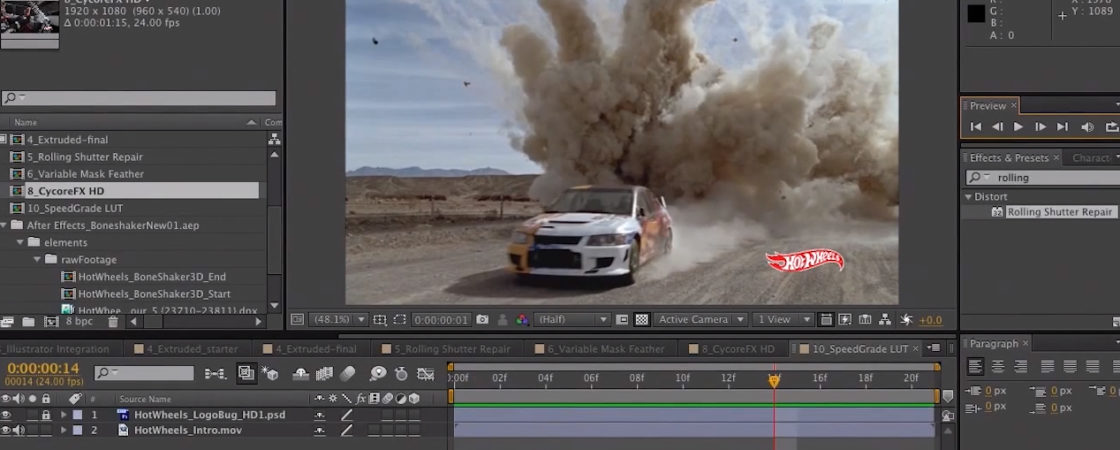Open the Half resolution dropdown
1120x450 pixels.
[x=571, y=320]
